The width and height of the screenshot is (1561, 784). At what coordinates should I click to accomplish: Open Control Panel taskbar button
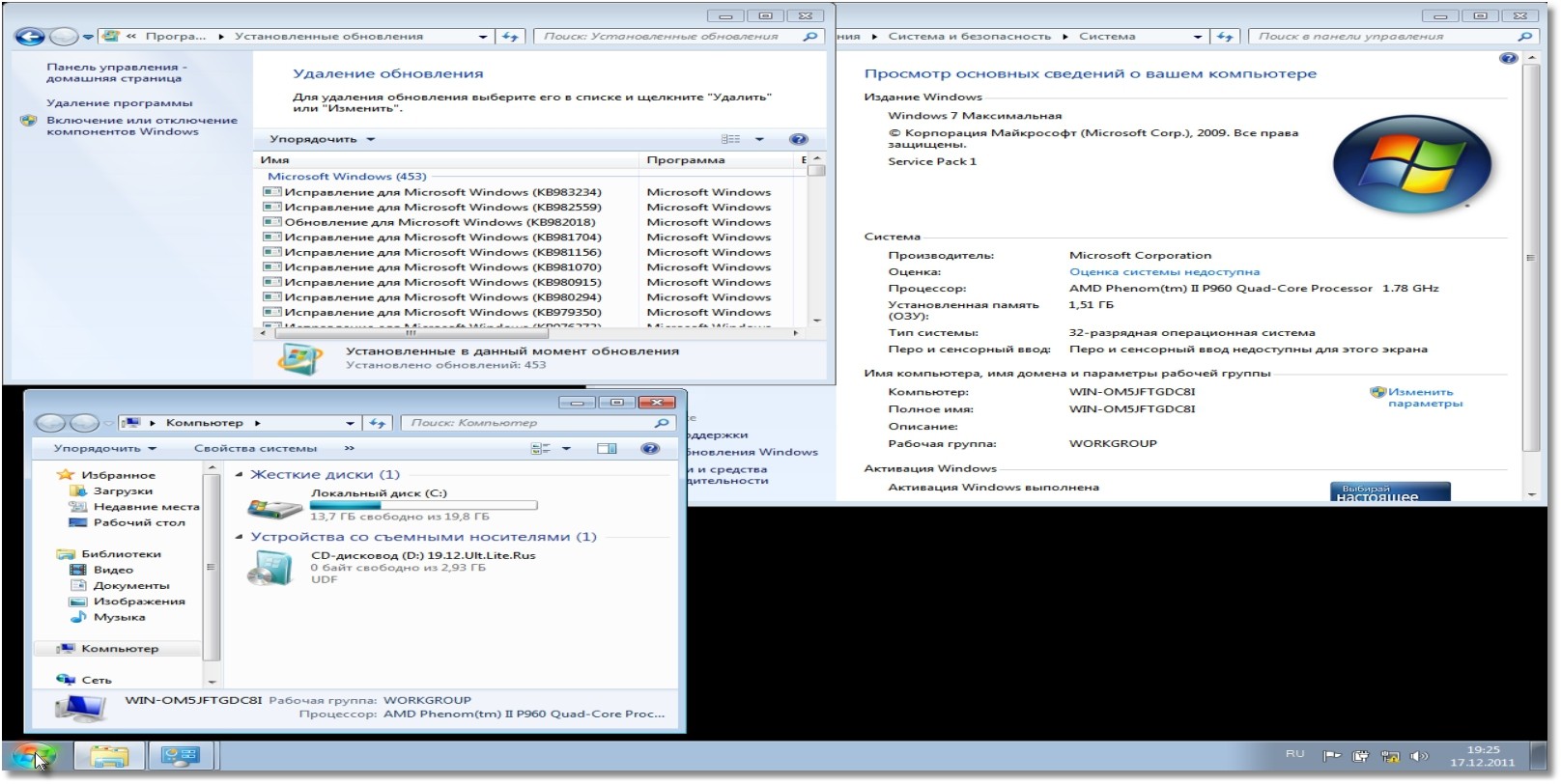click(181, 756)
